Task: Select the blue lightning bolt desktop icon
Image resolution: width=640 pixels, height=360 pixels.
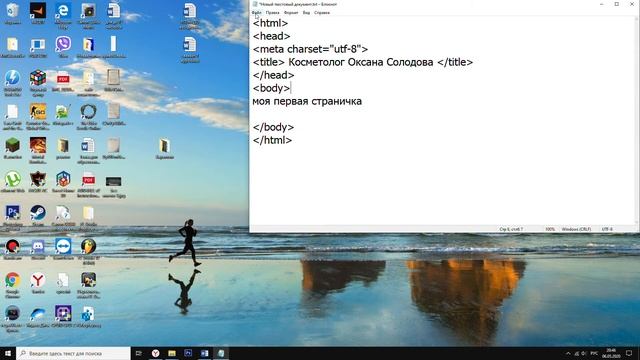Action: pyautogui.click(x=13, y=83)
